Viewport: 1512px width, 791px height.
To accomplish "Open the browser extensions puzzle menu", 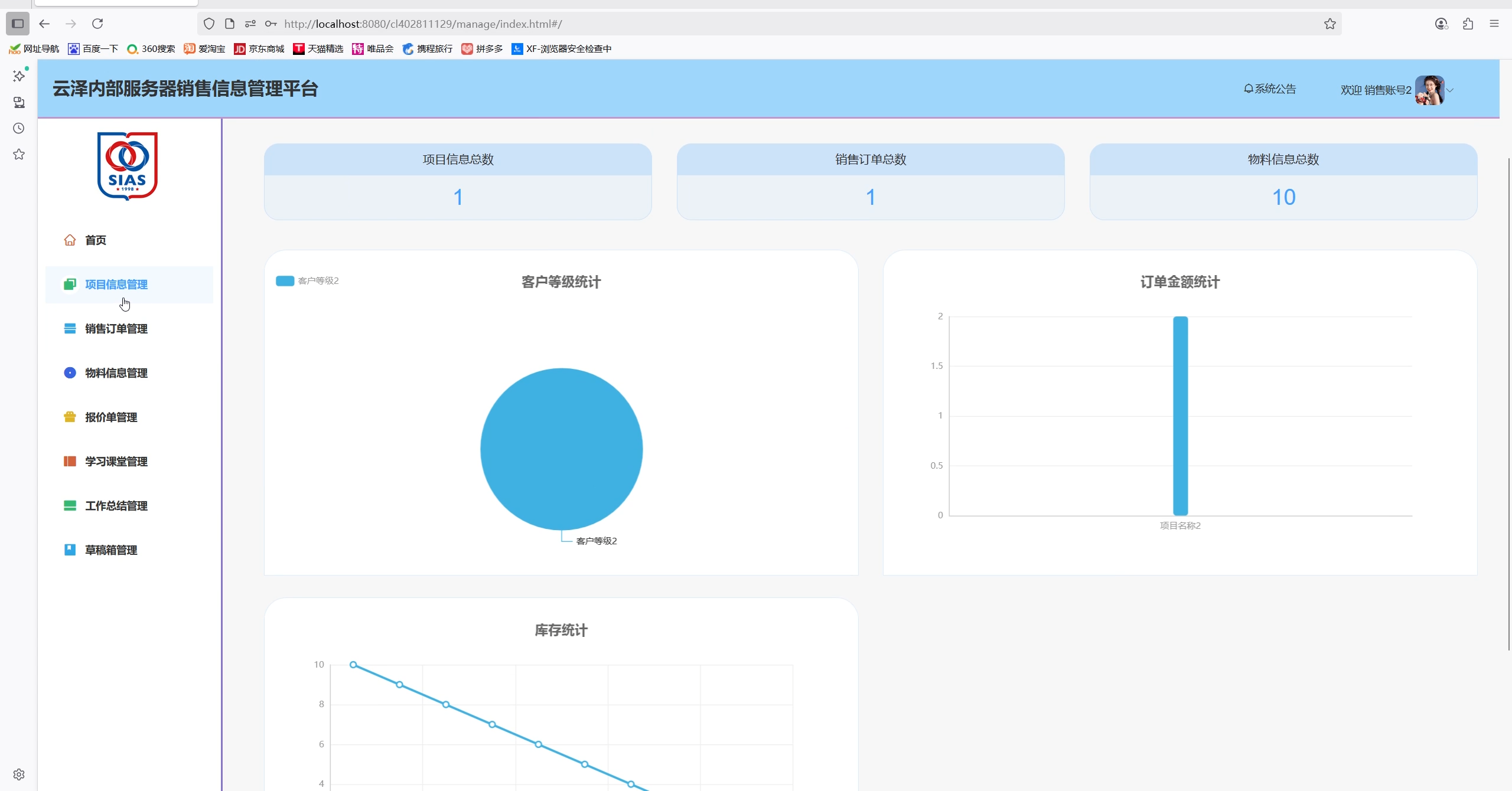I will (1468, 24).
